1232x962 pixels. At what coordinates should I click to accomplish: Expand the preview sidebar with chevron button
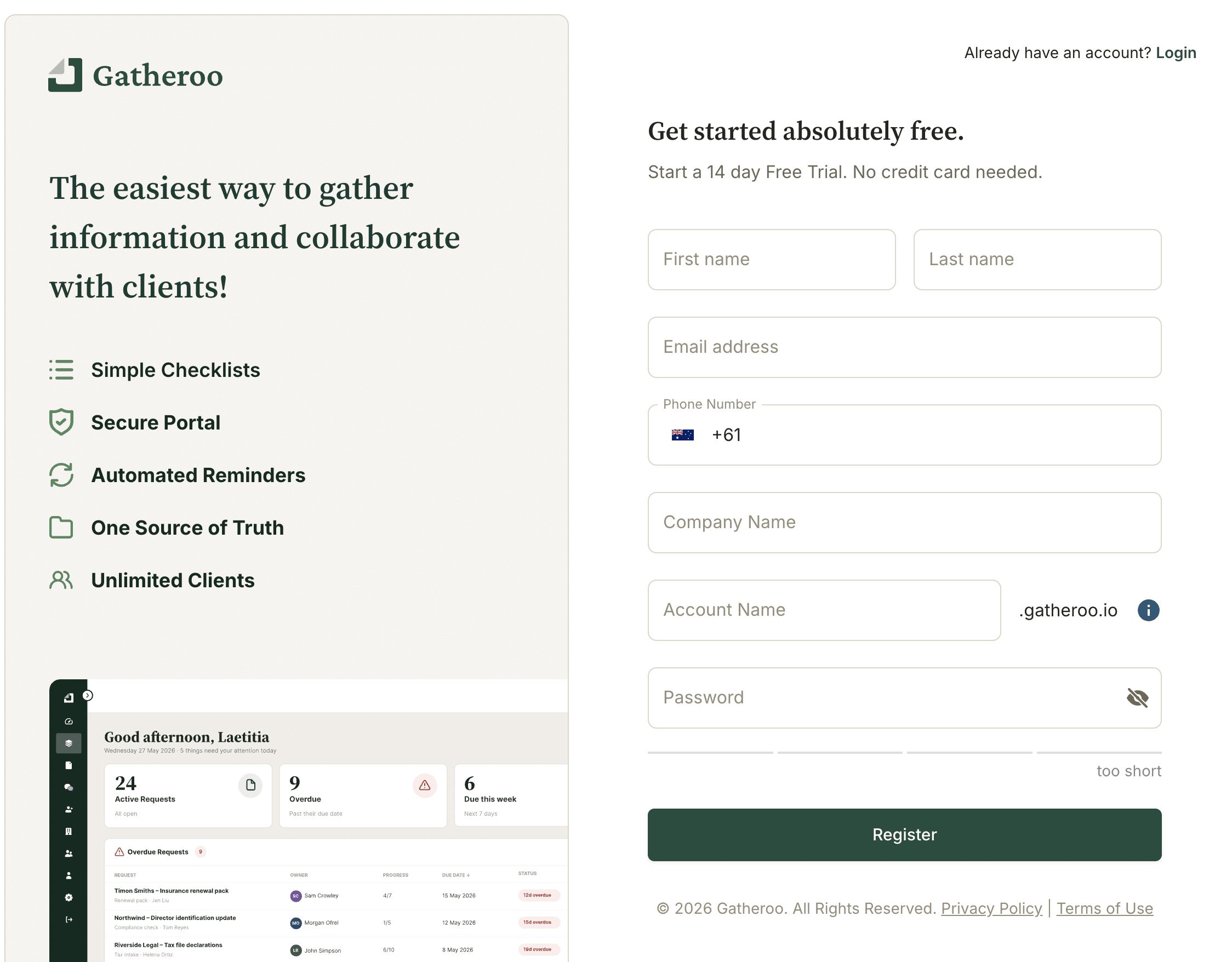(x=88, y=695)
